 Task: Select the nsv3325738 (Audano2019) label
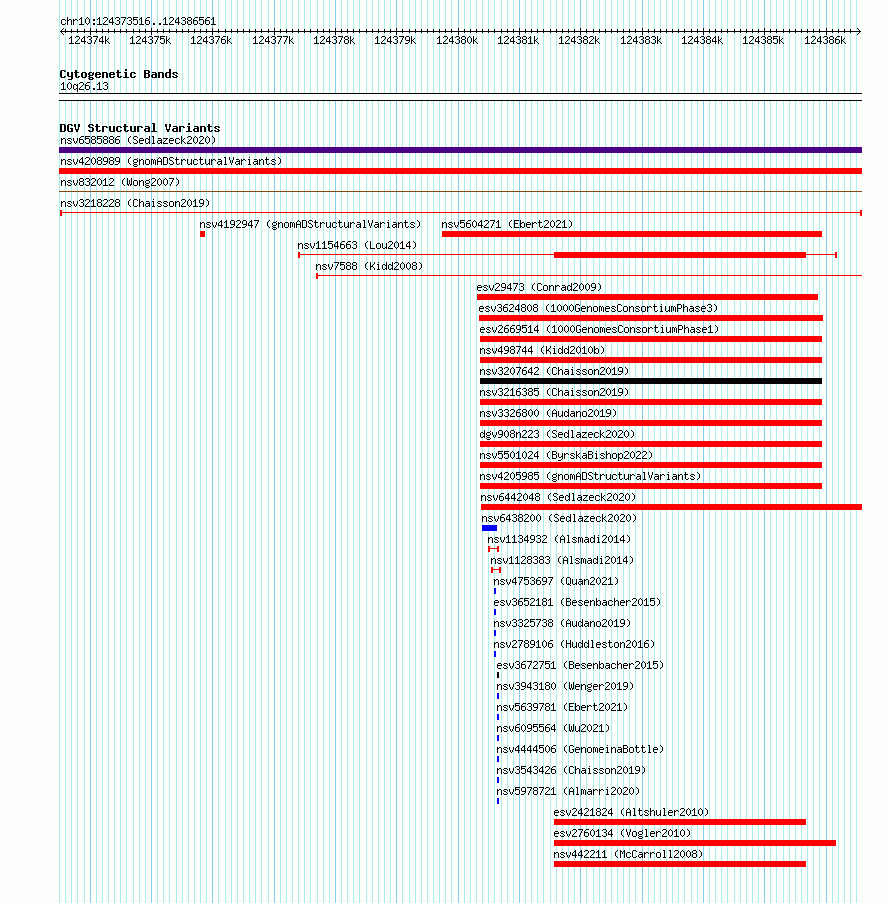[562, 624]
